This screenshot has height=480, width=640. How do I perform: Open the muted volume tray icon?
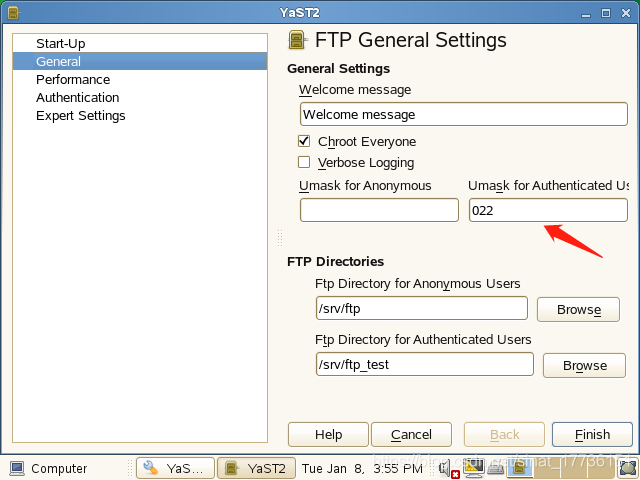pyautogui.click(x=449, y=469)
